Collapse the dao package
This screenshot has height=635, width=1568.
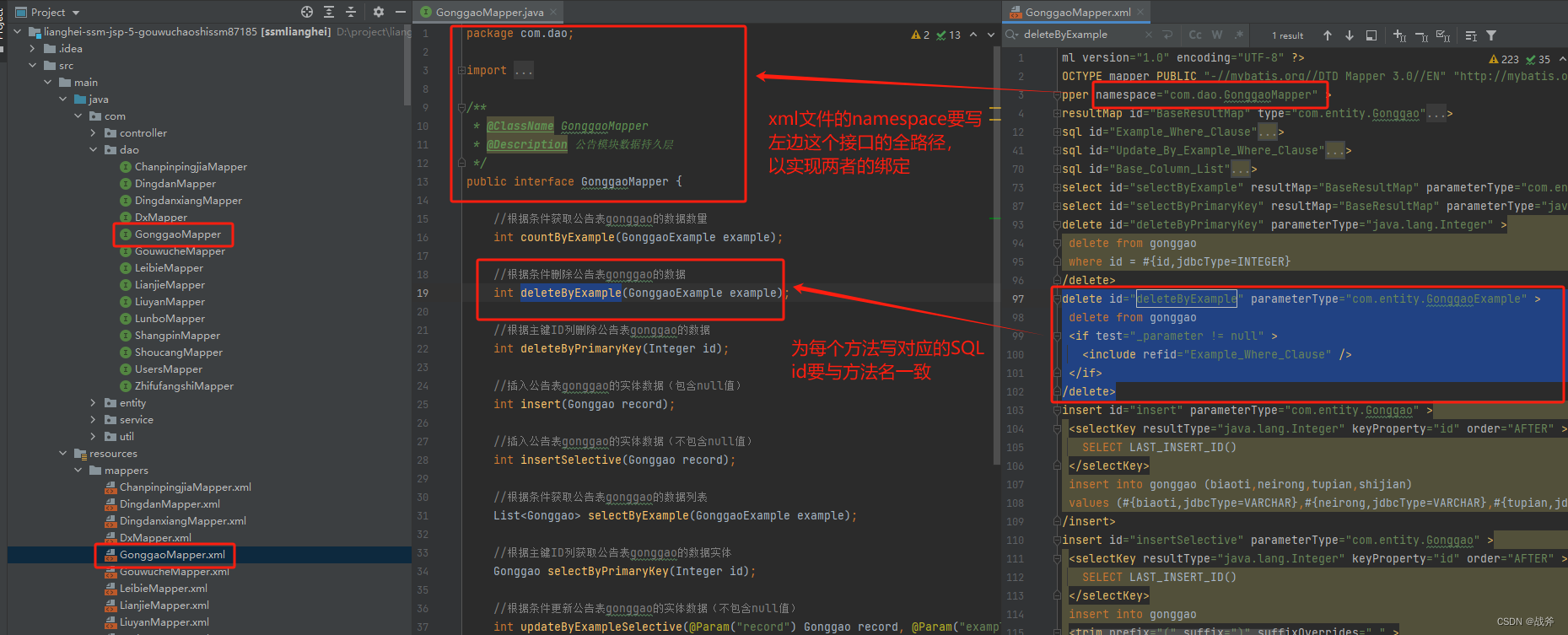point(94,150)
